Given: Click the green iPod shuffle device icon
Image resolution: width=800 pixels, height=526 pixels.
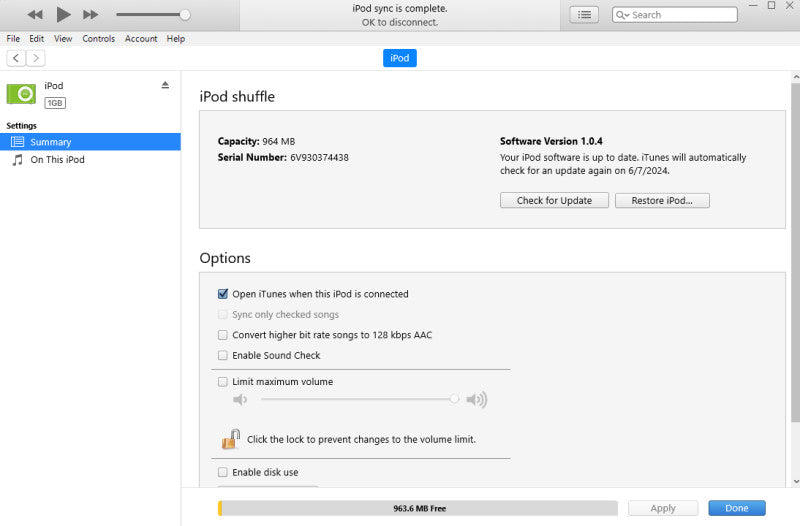Looking at the screenshot, I should click(x=21, y=94).
